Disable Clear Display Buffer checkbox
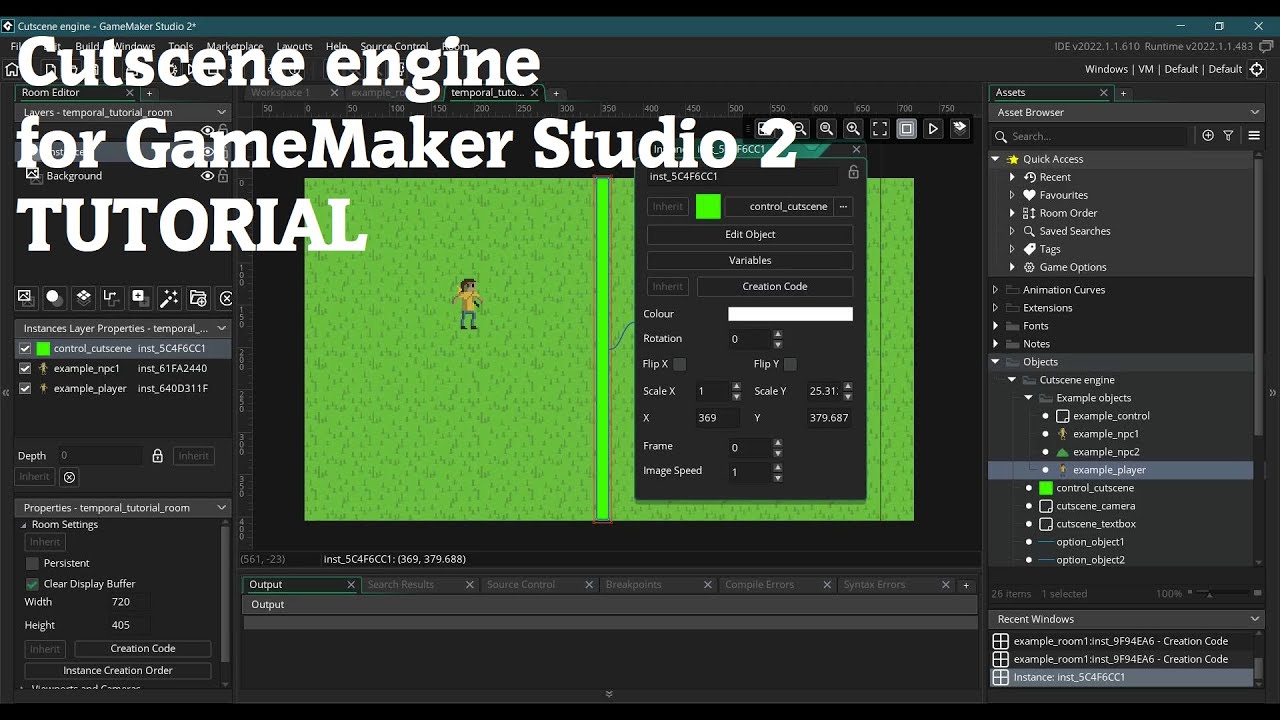1280x720 pixels. 32,584
